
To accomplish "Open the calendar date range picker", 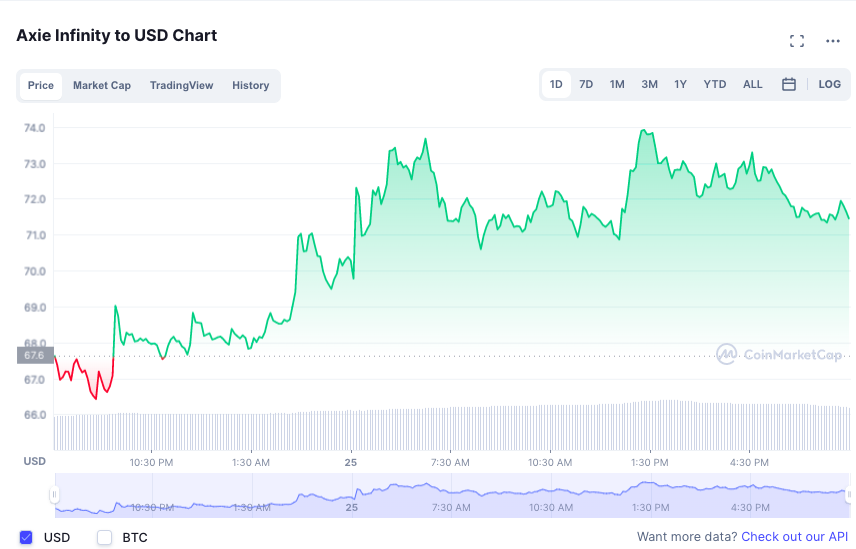I will [x=788, y=84].
